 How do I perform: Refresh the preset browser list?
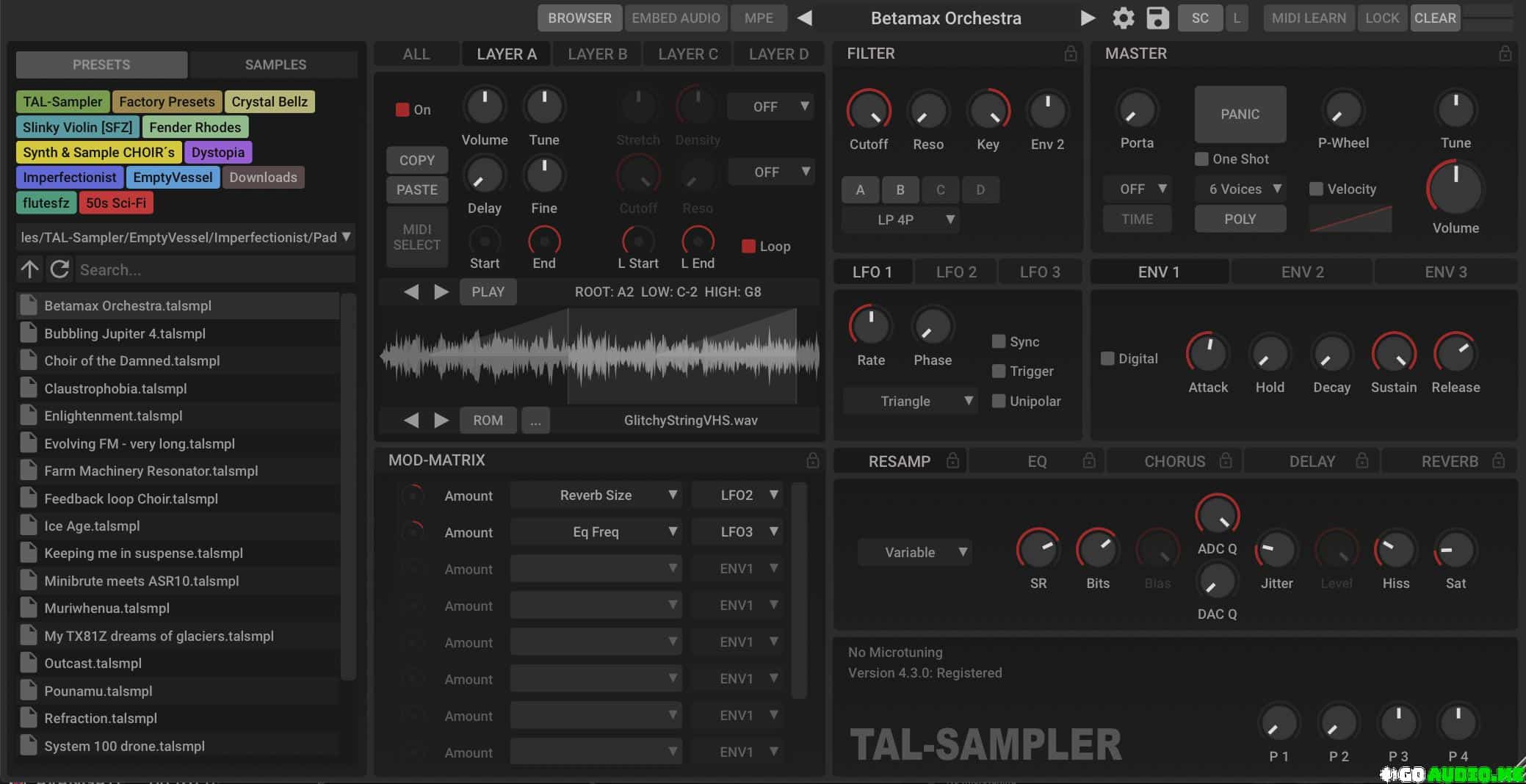(x=59, y=269)
